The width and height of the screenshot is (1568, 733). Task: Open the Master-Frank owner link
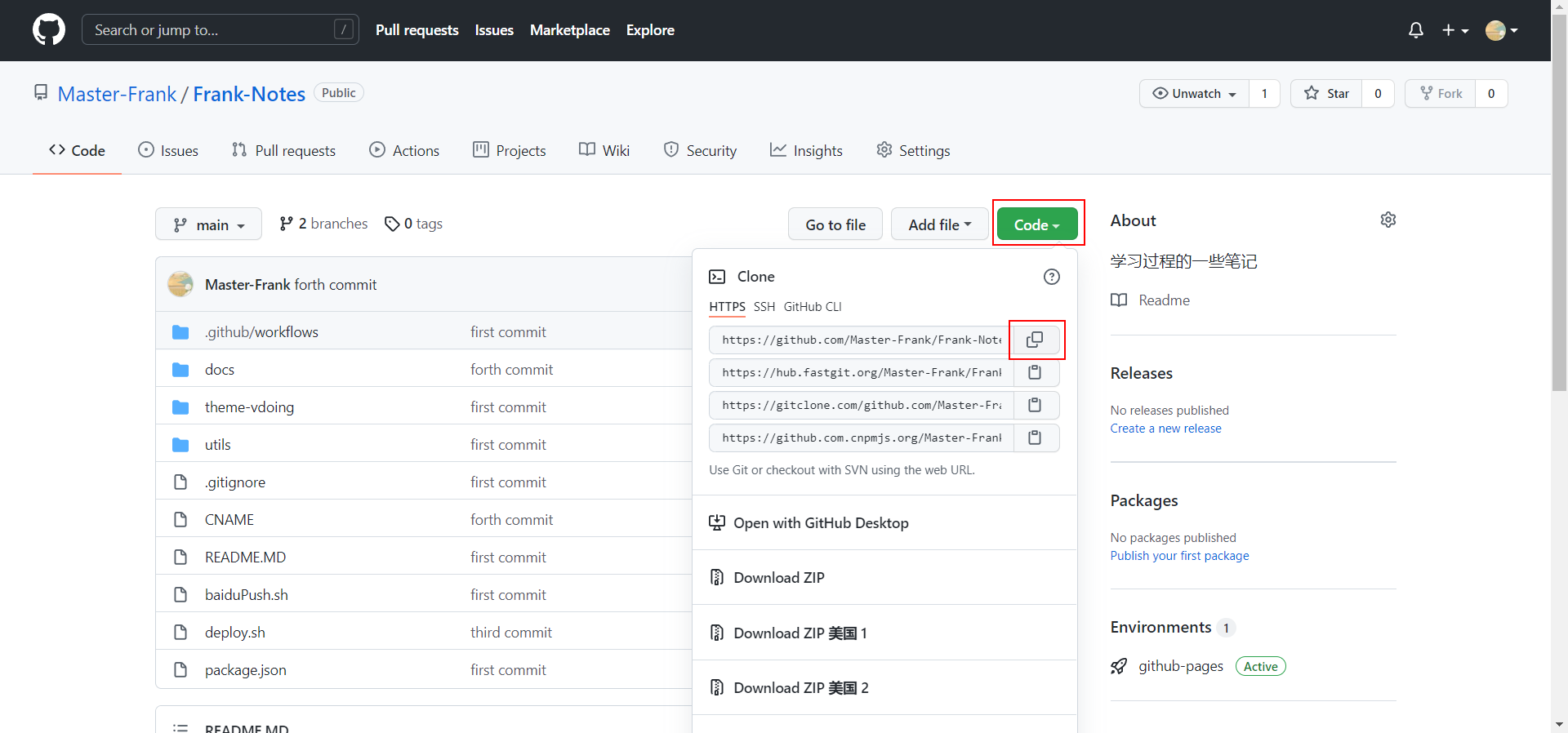pyautogui.click(x=117, y=94)
